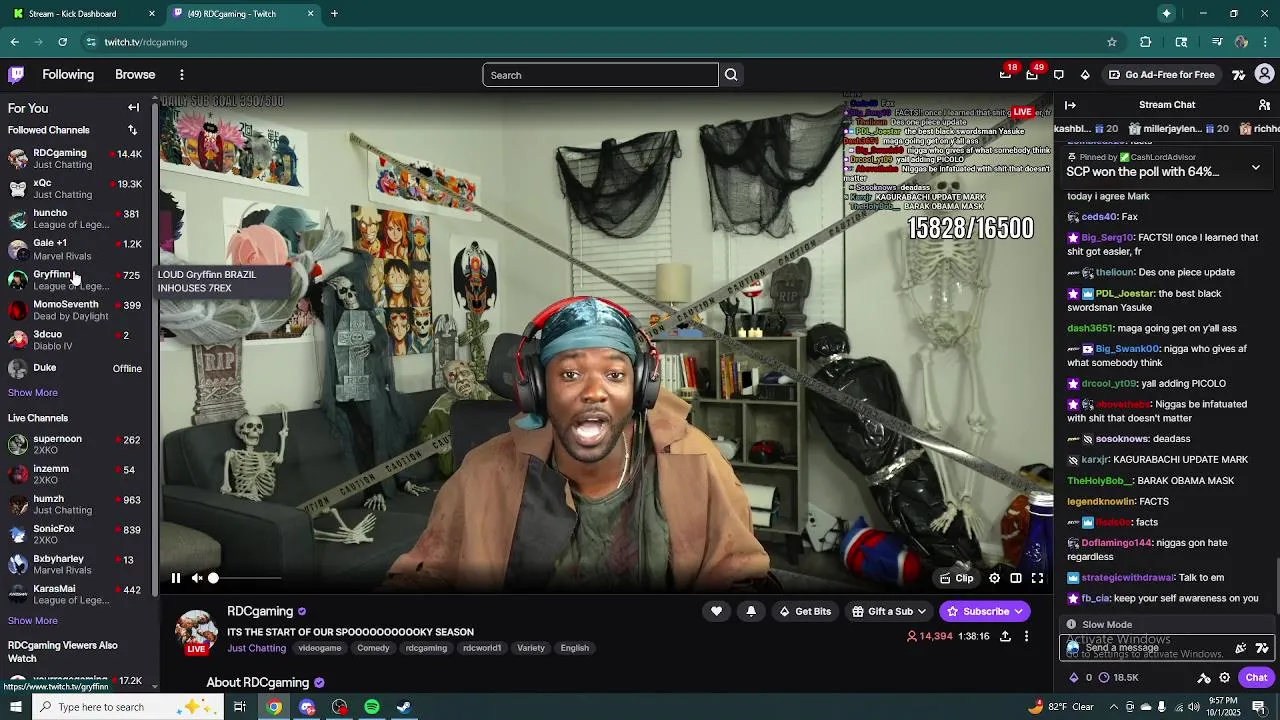
Task: Reload the page
Action: click(62, 42)
